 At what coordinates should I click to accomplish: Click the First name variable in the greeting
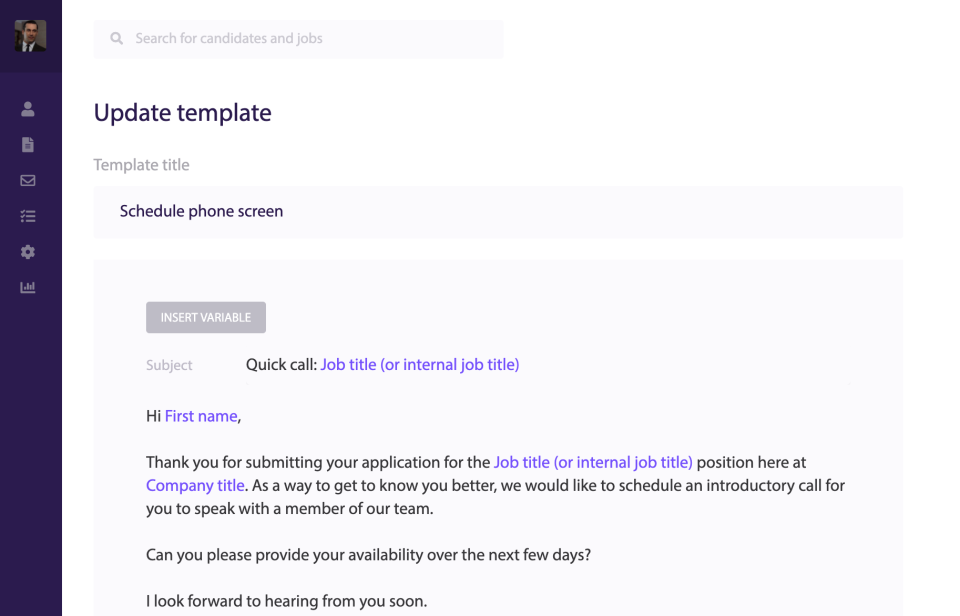click(200, 415)
